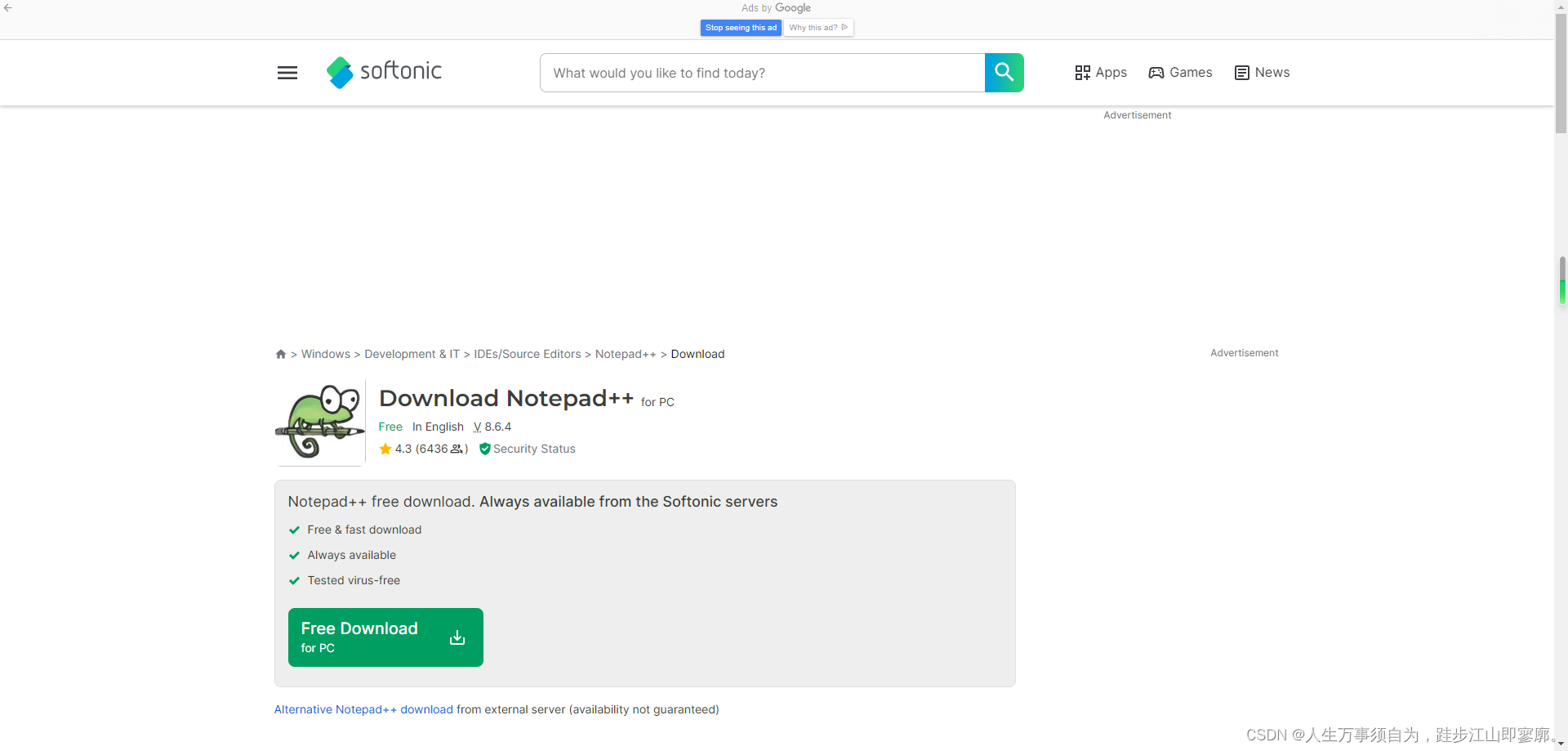Click the 'In English' language label
The height and width of the screenshot is (751, 1568).
point(438,427)
